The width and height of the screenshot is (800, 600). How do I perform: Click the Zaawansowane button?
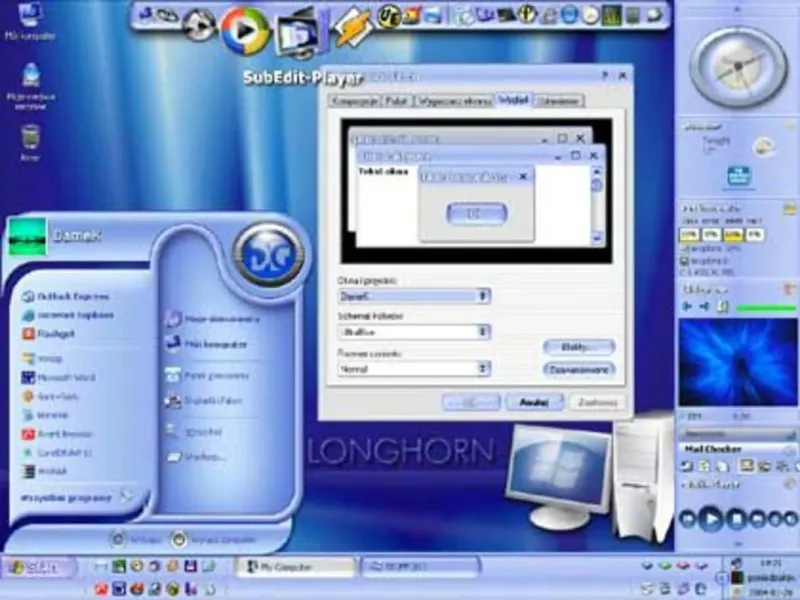pyautogui.click(x=579, y=369)
